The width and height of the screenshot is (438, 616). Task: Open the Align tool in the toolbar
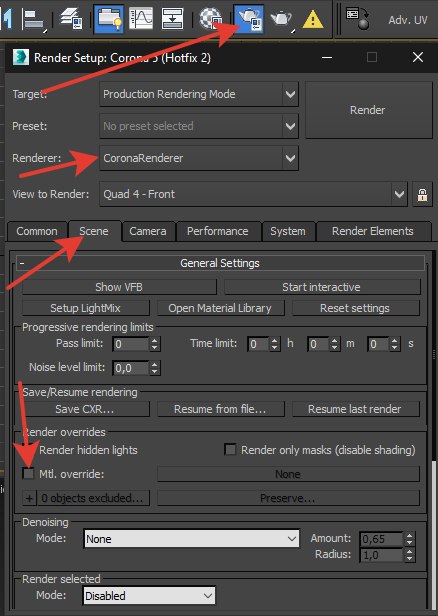pos(35,19)
